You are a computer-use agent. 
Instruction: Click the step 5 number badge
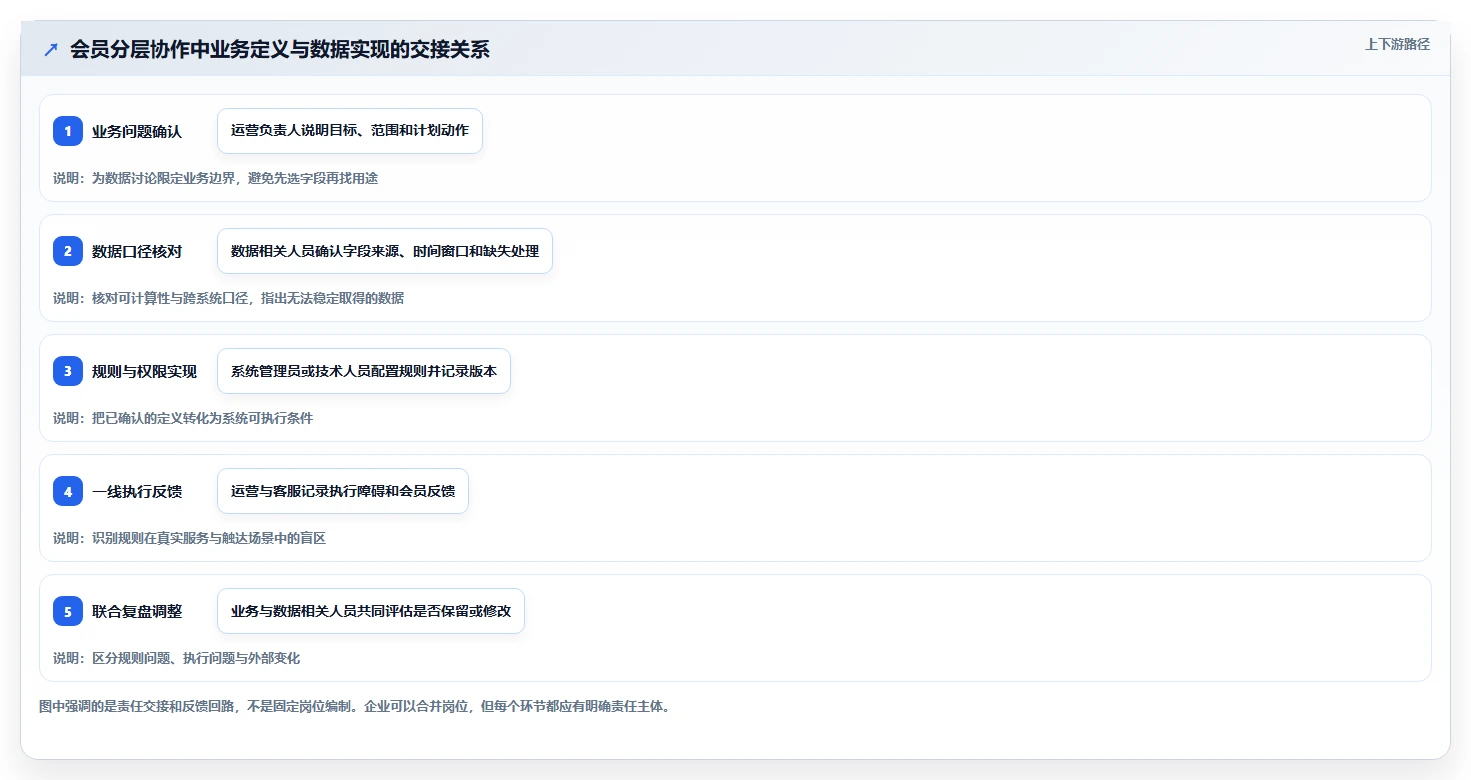click(68, 611)
